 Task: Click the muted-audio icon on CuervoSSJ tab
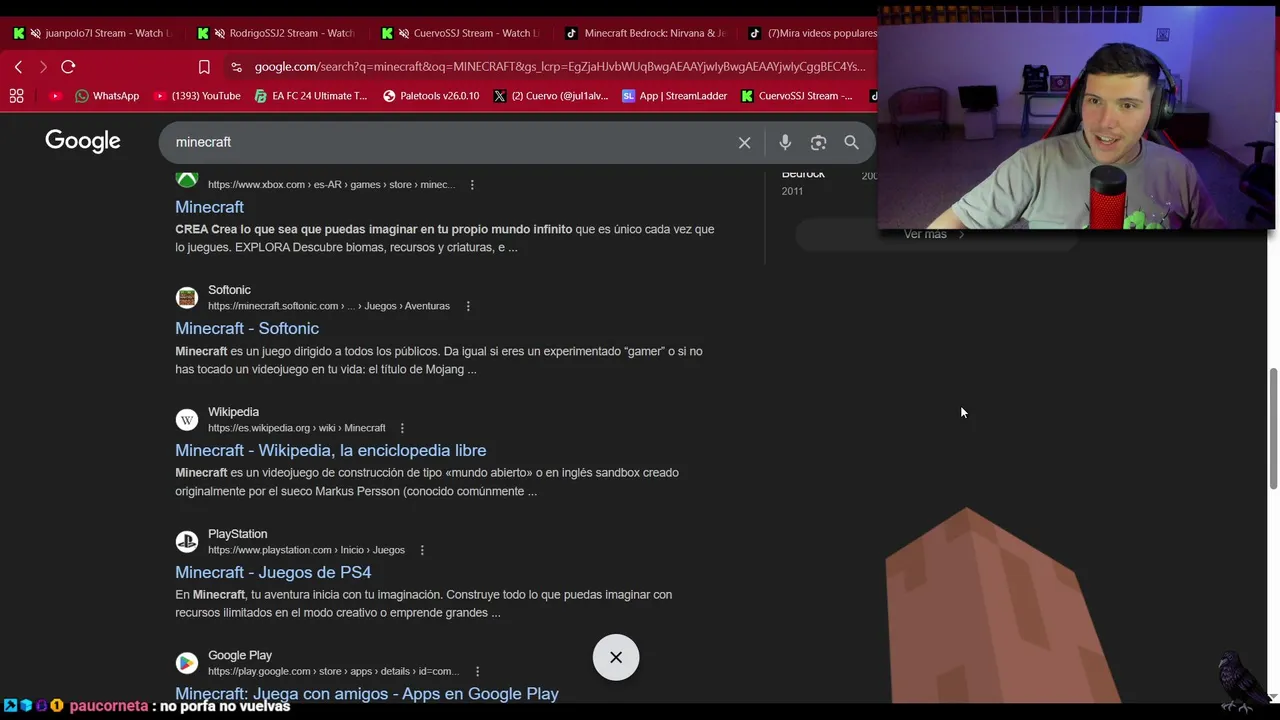click(x=404, y=33)
